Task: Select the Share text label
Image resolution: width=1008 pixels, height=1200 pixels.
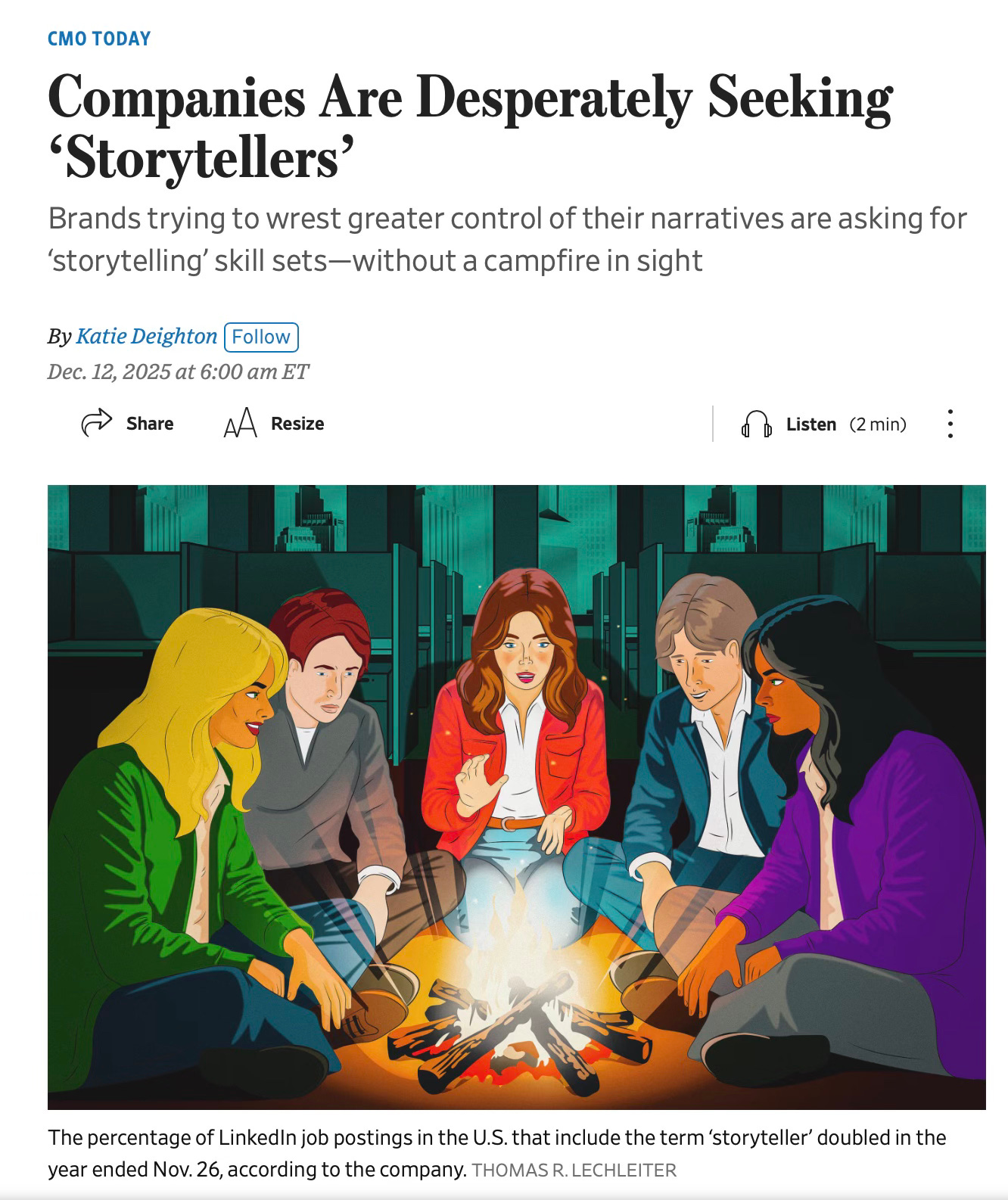Action: point(150,424)
